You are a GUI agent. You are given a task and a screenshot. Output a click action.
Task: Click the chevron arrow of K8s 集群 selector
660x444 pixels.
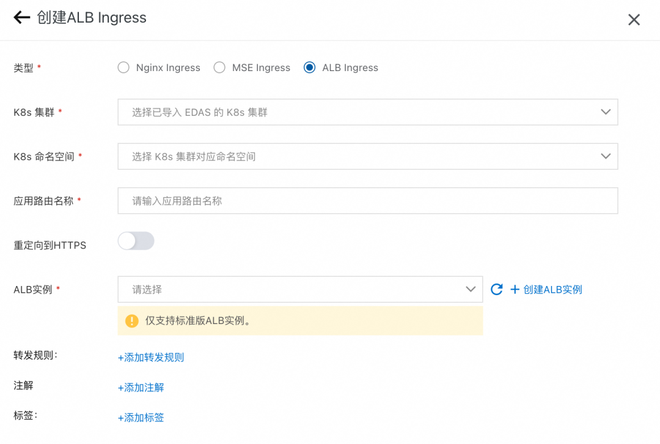pyautogui.click(x=606, y=112)
